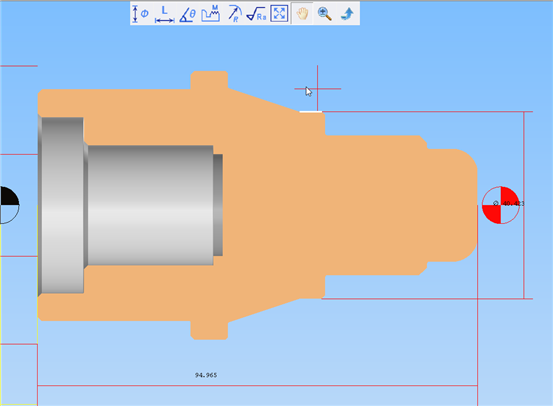Select the radius (R) measurement tool

pyautogui.click(x=234, y=14)
